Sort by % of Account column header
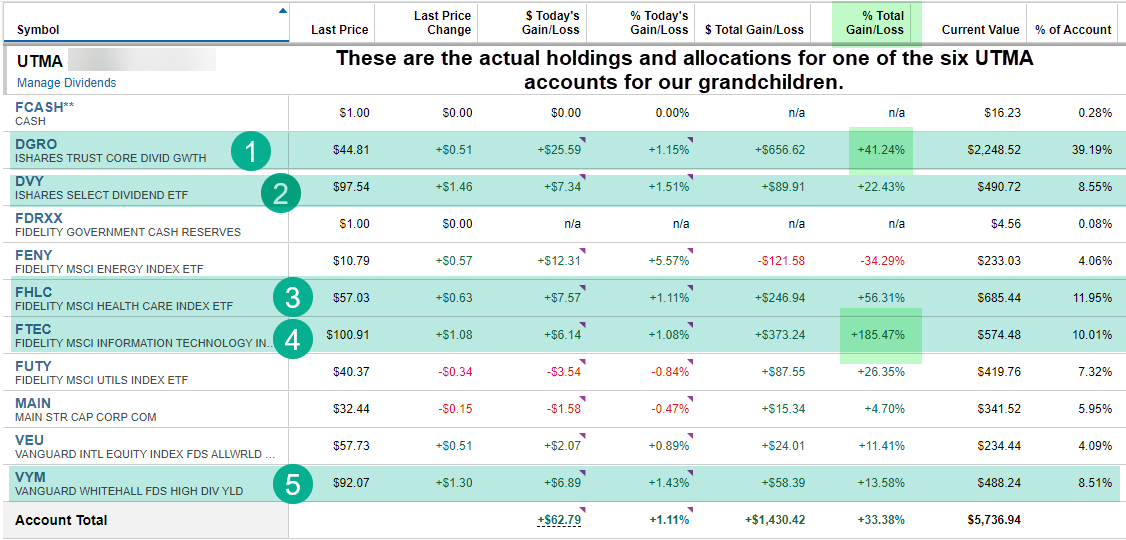1126x540 pixels. pyautogui.click(x=1073, y=29)
